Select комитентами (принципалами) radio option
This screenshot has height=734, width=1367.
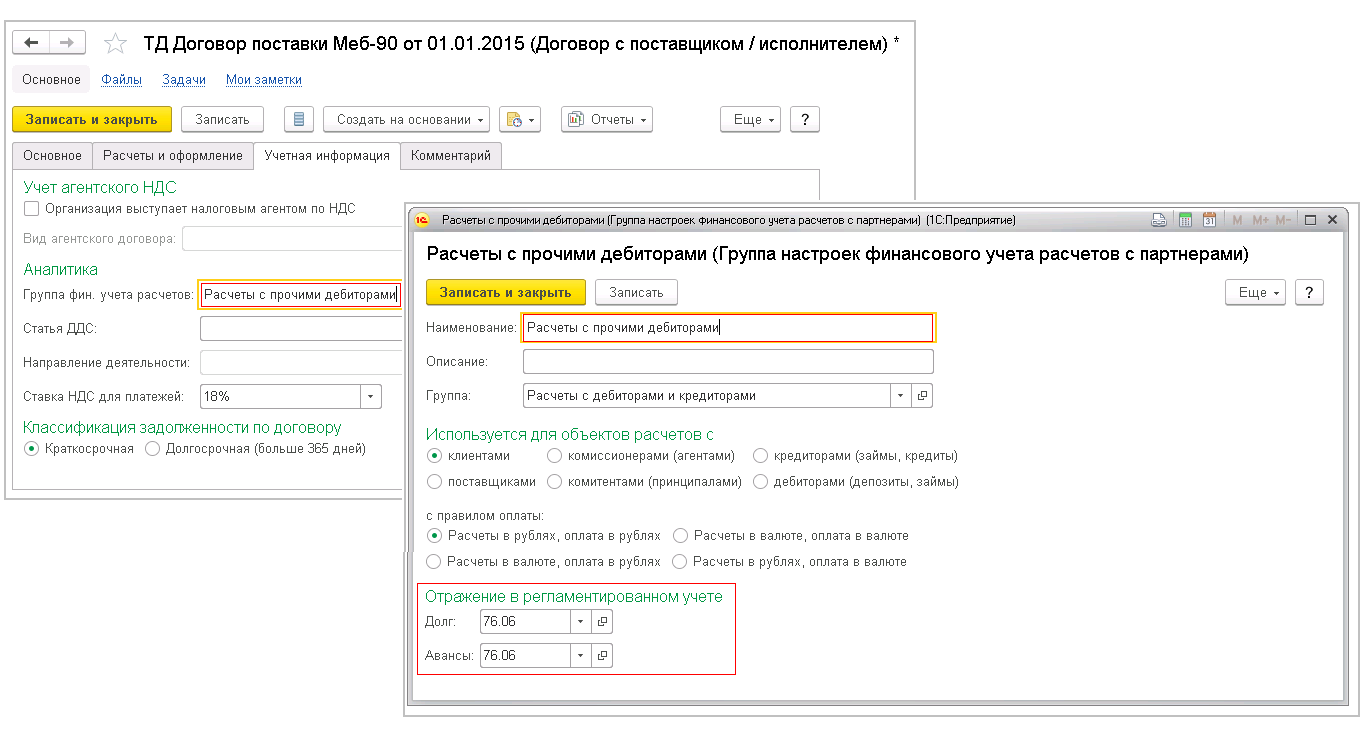(x=554, y=482)
